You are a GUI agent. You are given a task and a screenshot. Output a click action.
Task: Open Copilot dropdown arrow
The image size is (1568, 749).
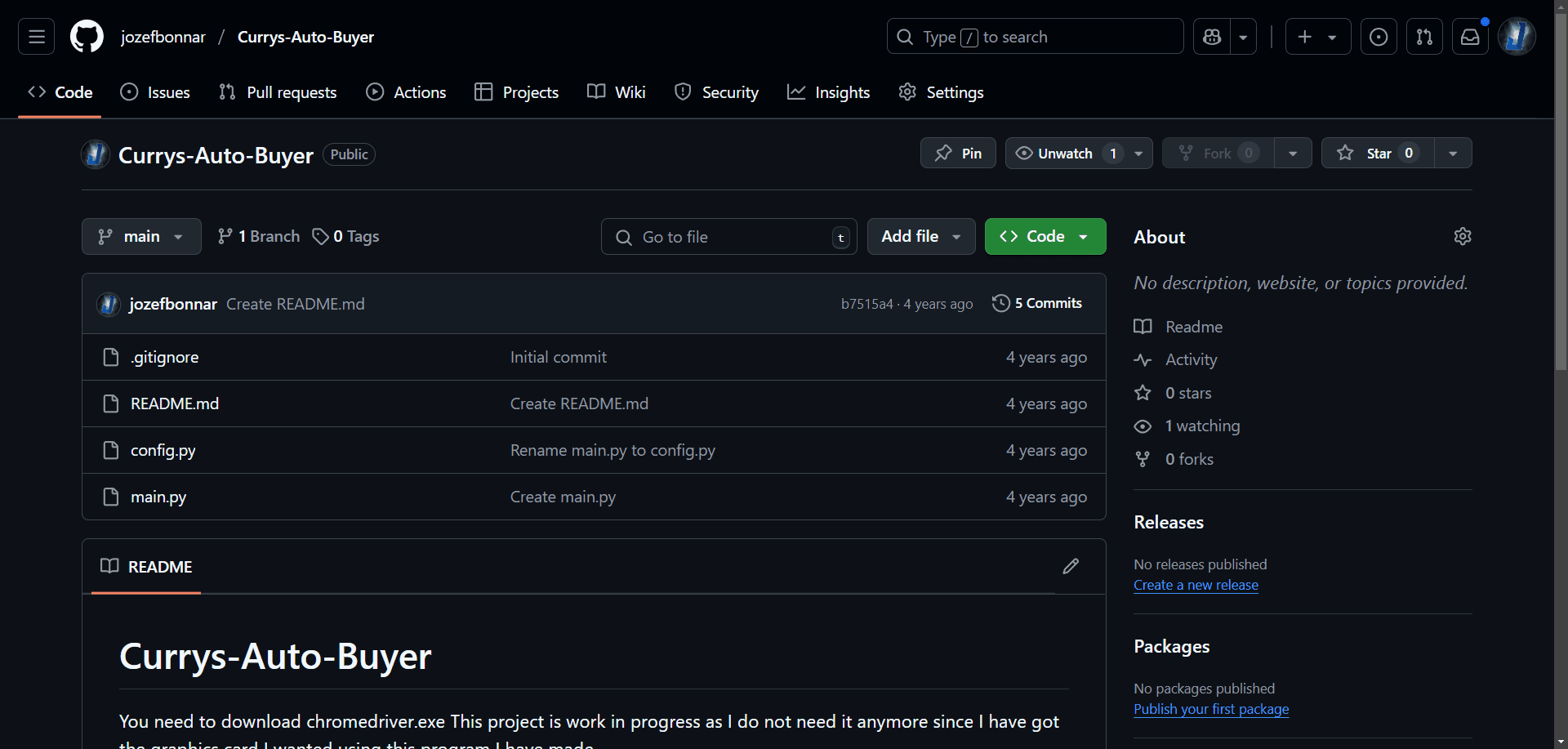pos(1243,37)
